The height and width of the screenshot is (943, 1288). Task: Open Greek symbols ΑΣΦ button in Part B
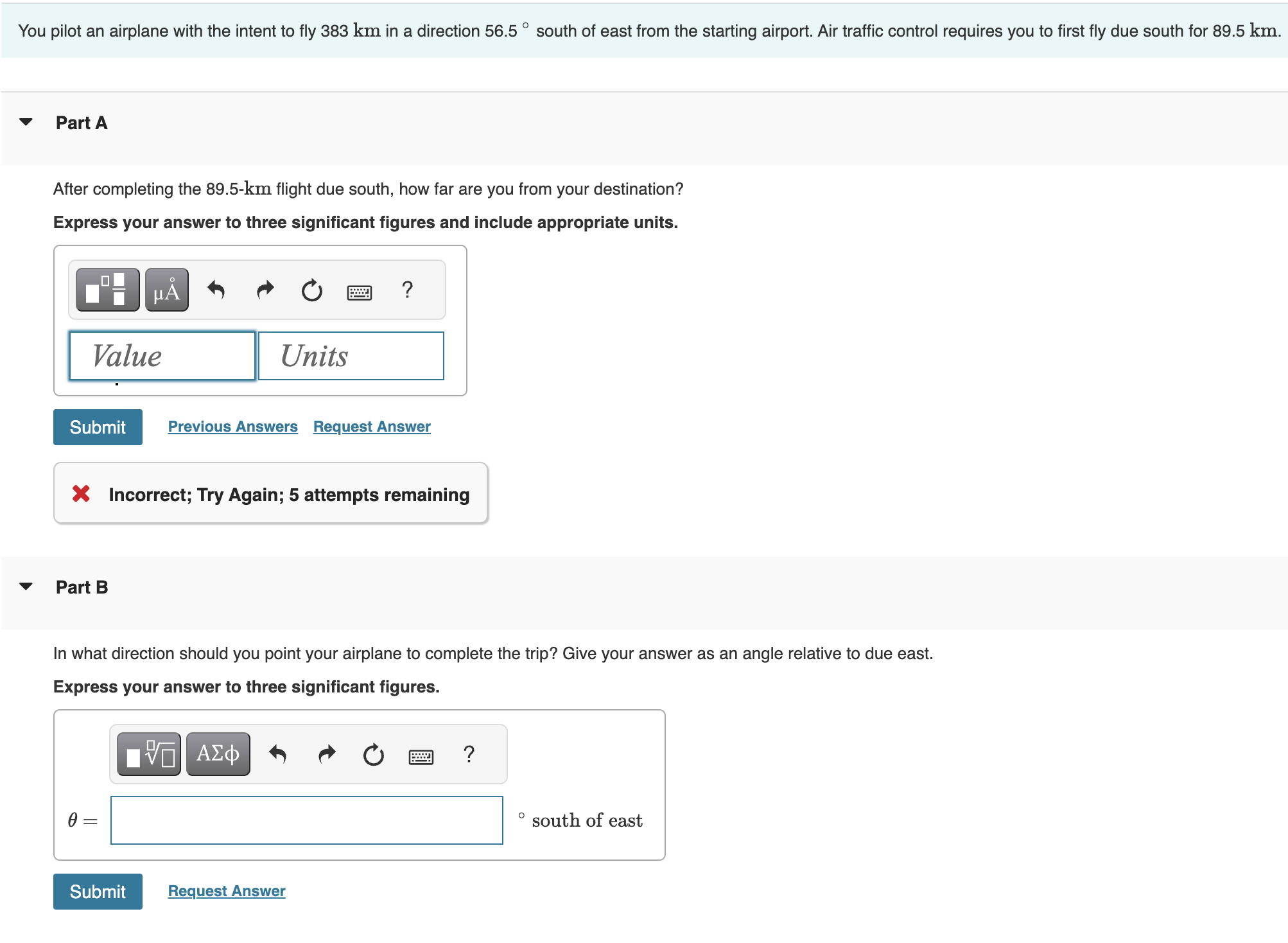tap(218, 754)
